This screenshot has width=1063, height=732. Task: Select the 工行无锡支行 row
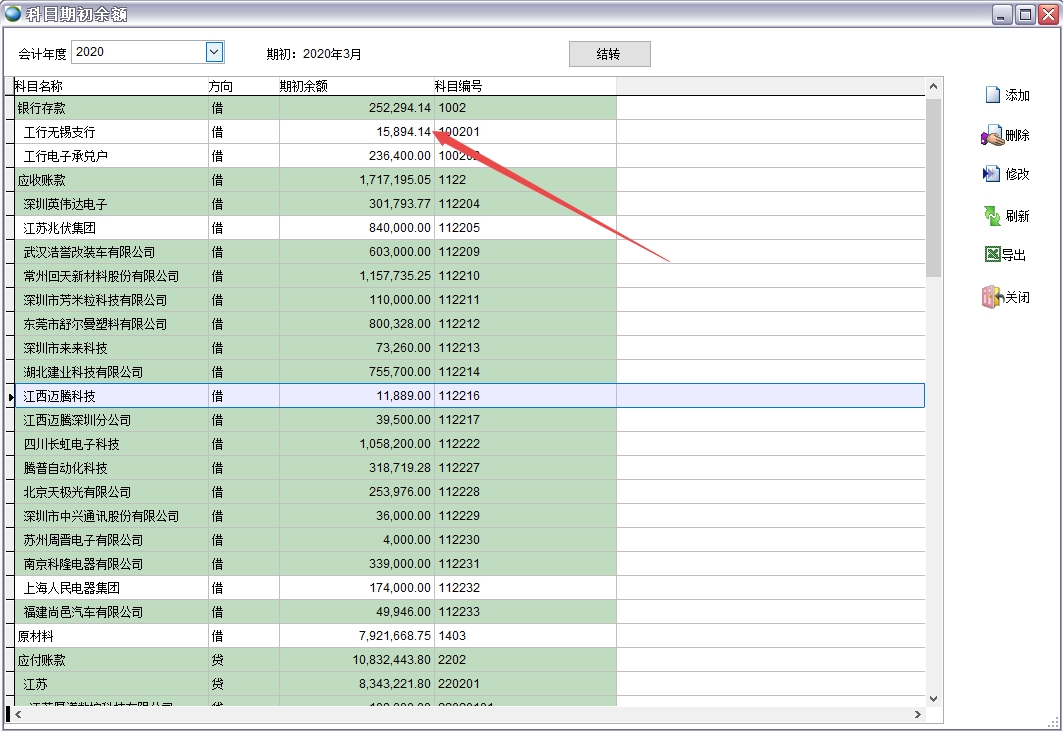pyautogui.click(x=110, y=132)
